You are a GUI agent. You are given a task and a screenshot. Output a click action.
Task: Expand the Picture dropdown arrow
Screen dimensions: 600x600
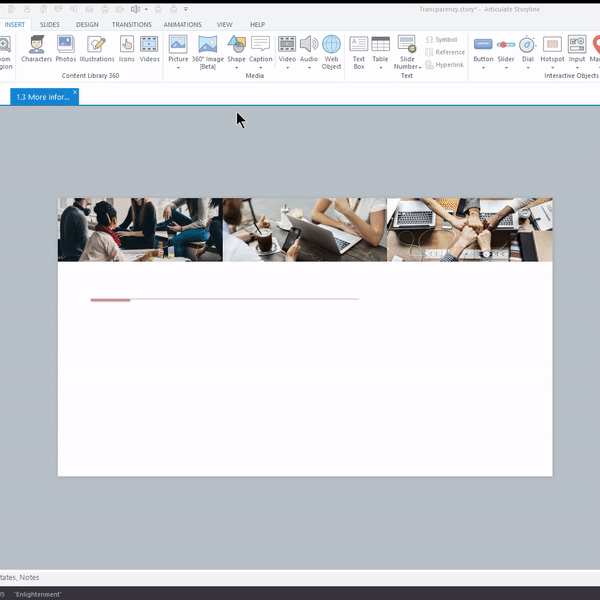[x=178, y=68]
